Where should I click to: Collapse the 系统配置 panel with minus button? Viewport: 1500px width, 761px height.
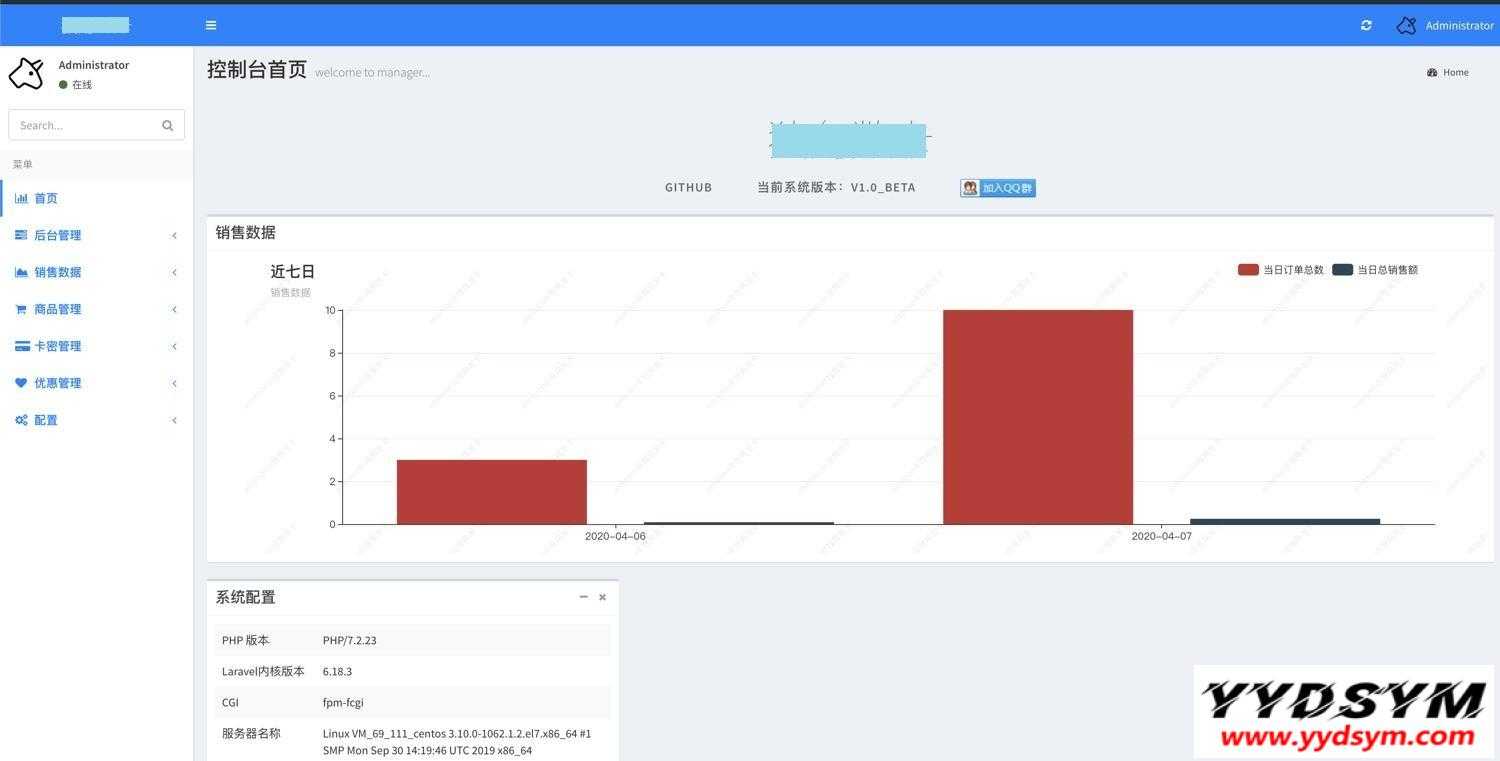(583, 597)
